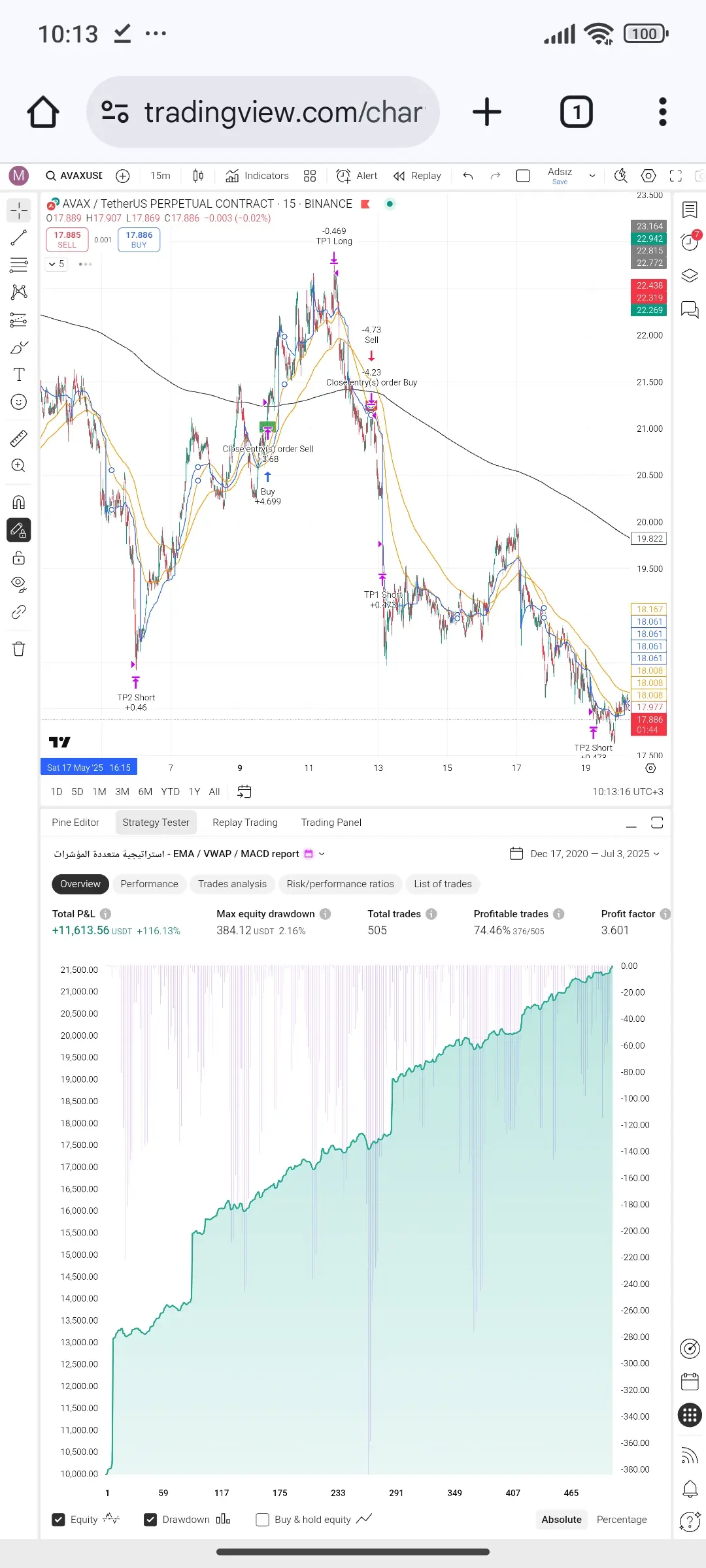This screenshot has height=1568, width=706.
Task: Undo the last chart action
Action: 468,176
